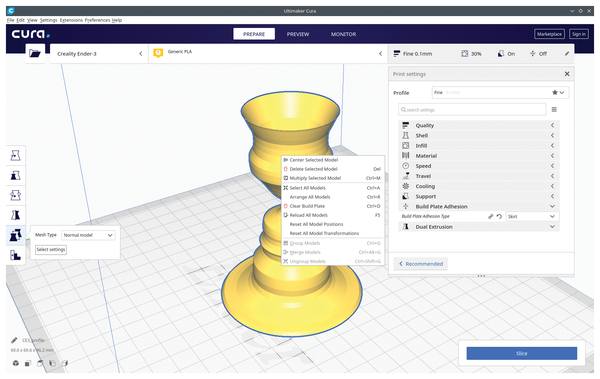
Task: Select the Support Blocker tool icon
Action: click(15, 255)
